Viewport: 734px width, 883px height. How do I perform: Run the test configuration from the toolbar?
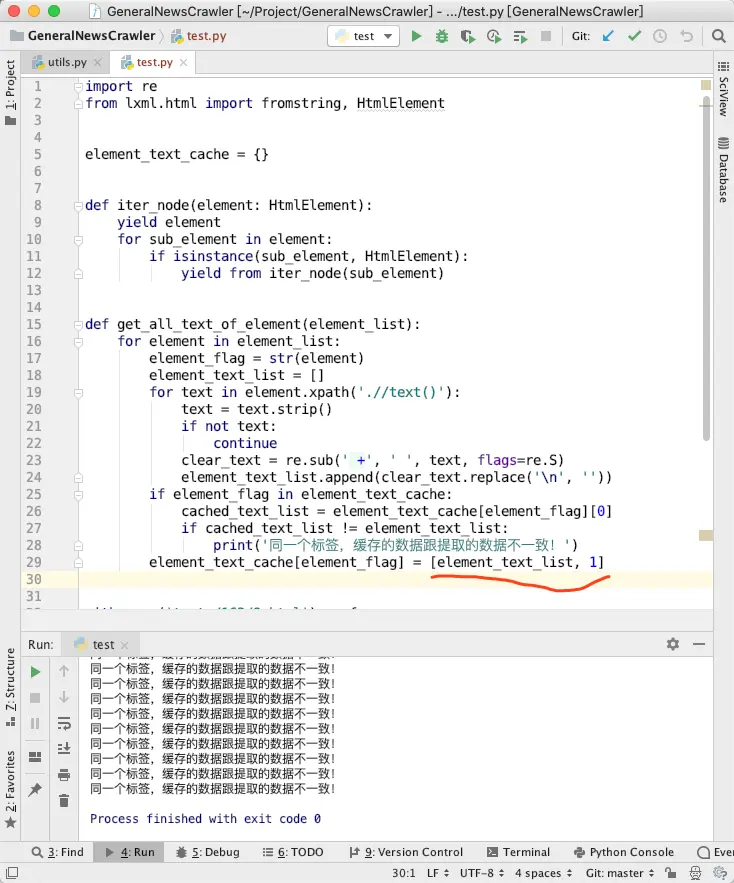(x=416, y=37)
